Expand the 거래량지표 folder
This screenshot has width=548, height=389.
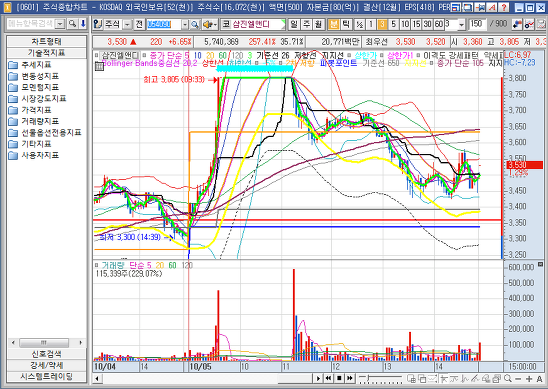point(34,121)
